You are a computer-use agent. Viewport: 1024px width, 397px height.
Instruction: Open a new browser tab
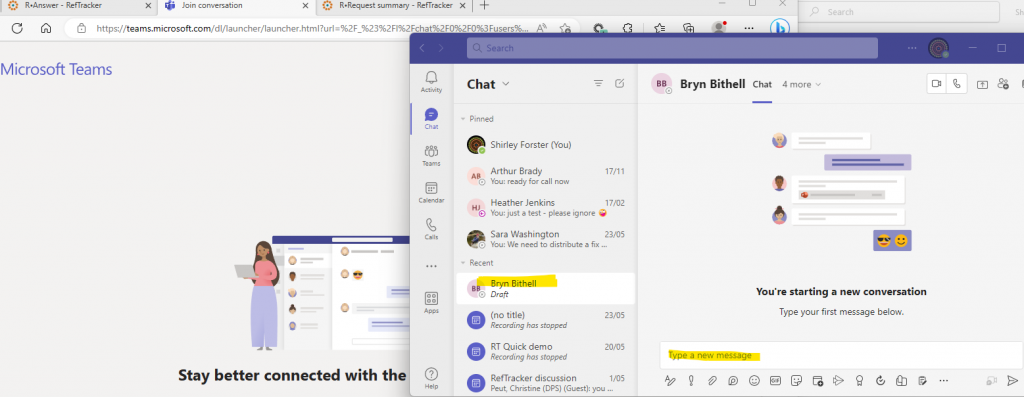[484, 5]
